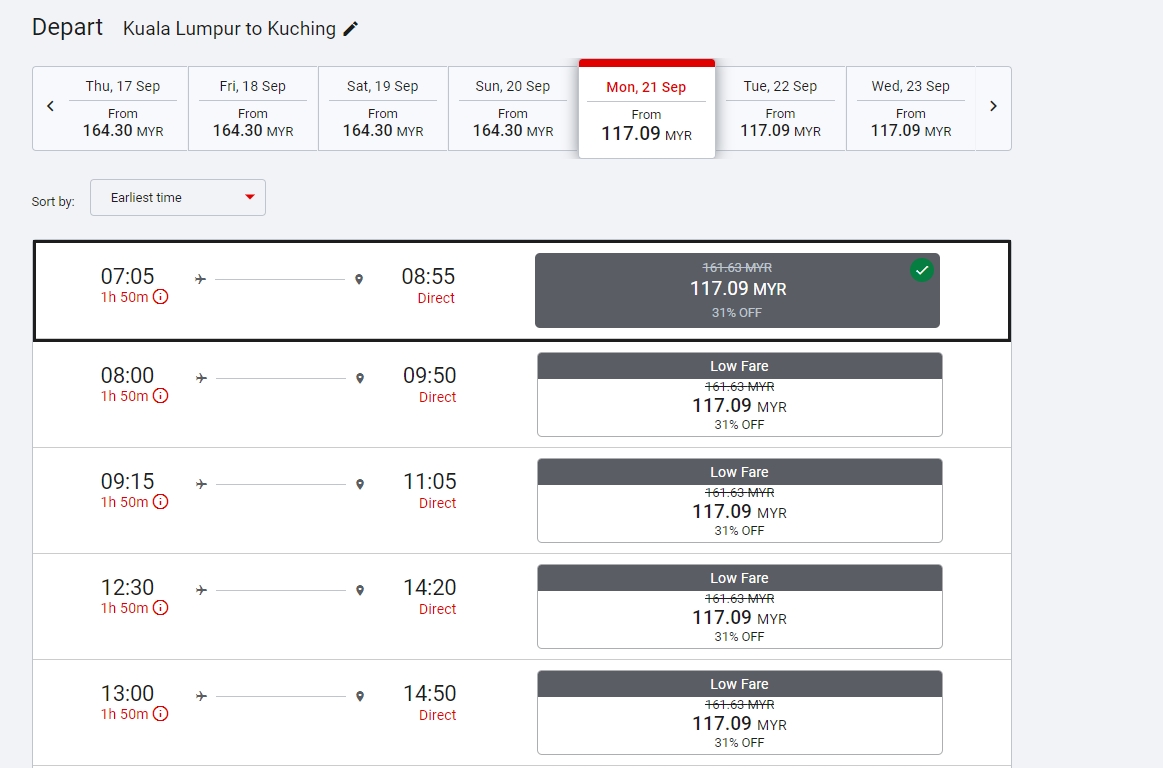This screenshot has height=768, width=1163.
Task: Select the Tue, 22 Sep date tab
Action: point(780,108)
